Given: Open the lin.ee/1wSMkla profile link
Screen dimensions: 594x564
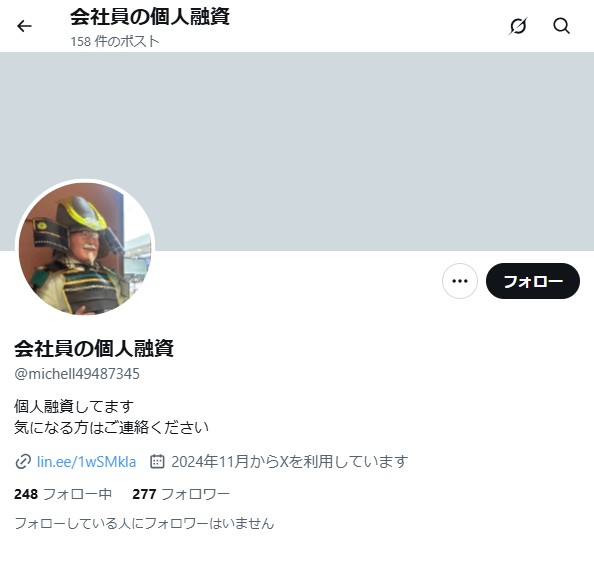Looking at the screenshot, I should [x=86, y=462].
